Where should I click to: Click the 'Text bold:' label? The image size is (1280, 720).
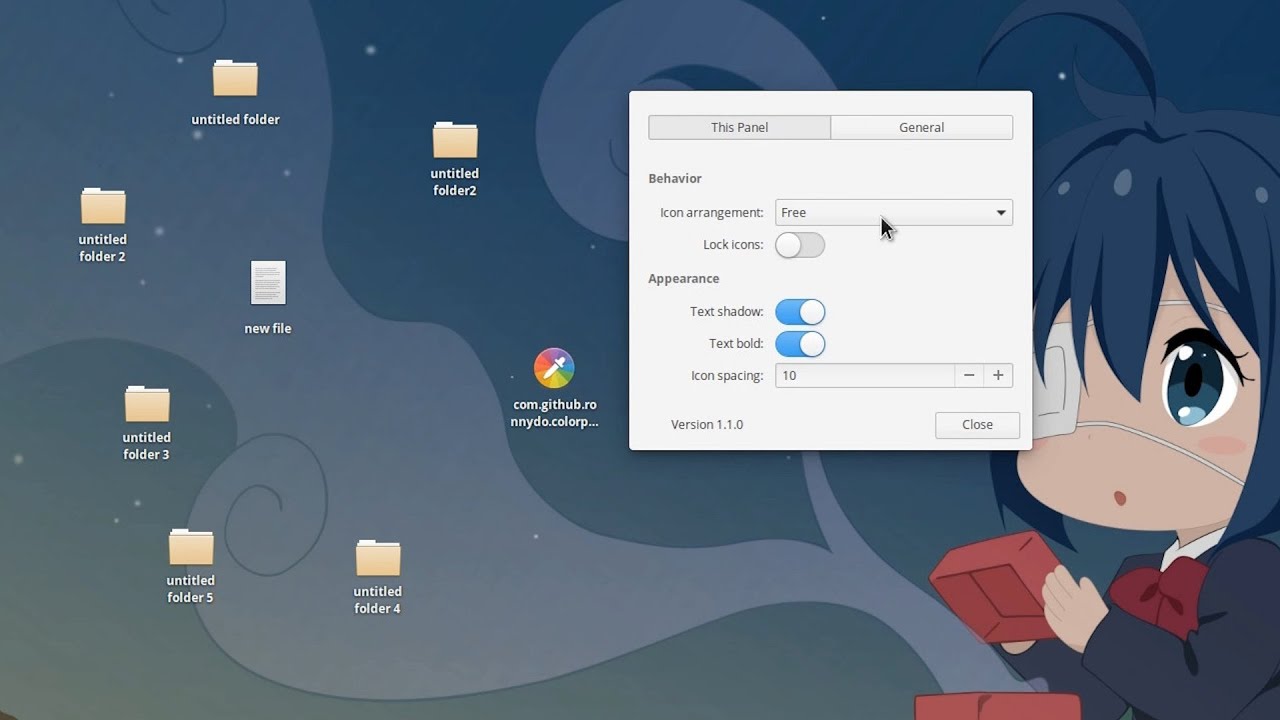point(736,344)
